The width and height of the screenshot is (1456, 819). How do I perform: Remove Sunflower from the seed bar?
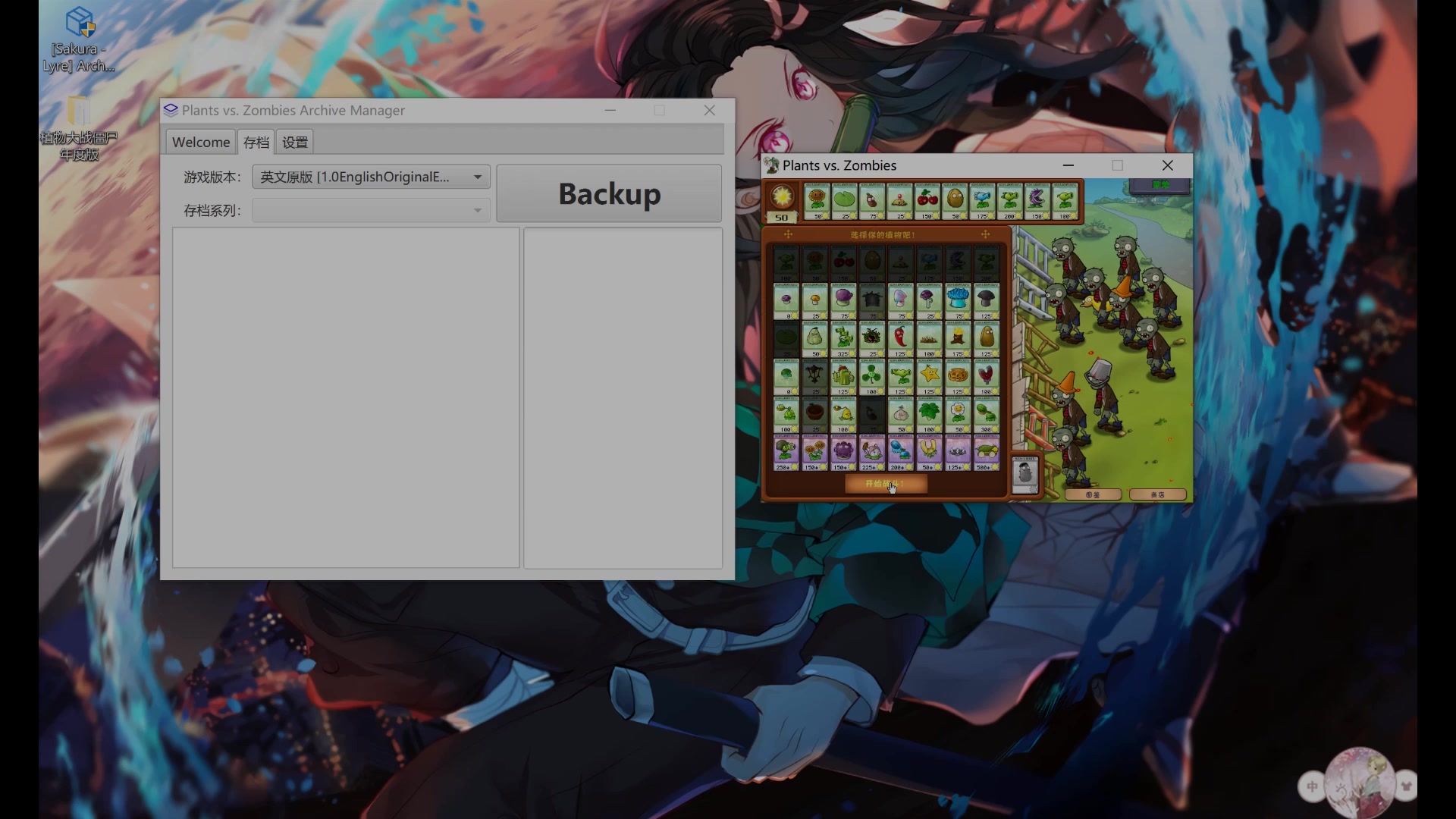[x=817, y=201]
